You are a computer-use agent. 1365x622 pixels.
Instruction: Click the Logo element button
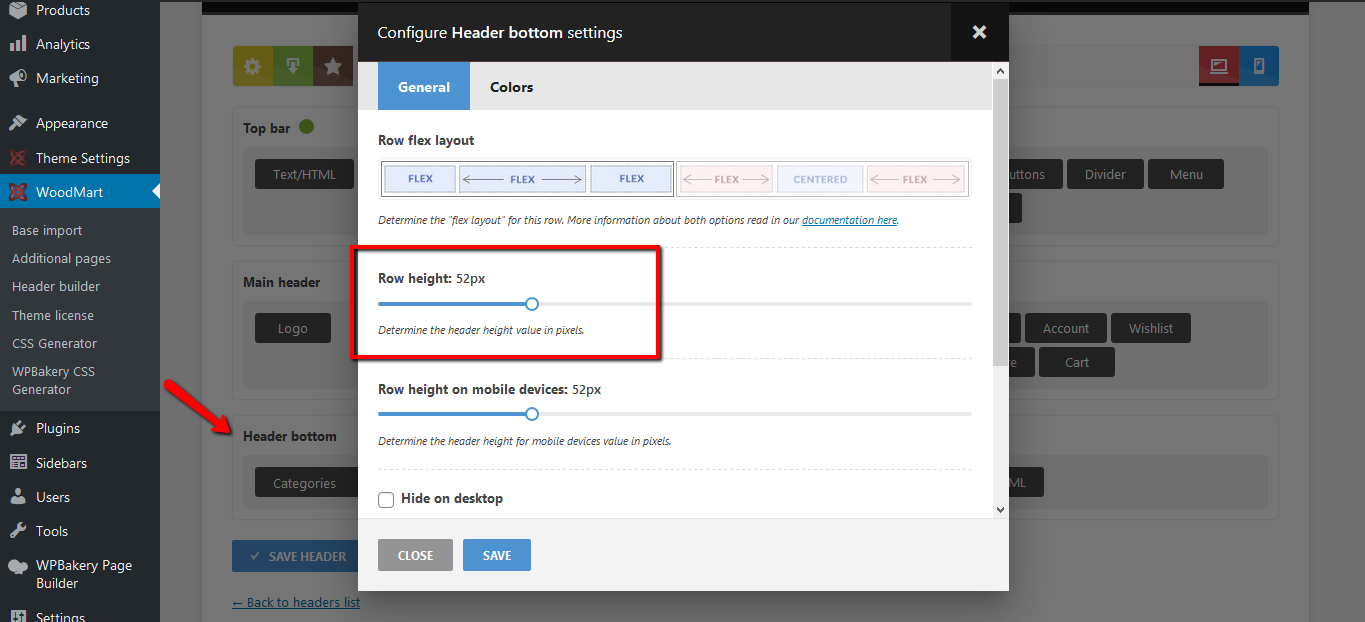pyautogui.click(x=293, y=328)
